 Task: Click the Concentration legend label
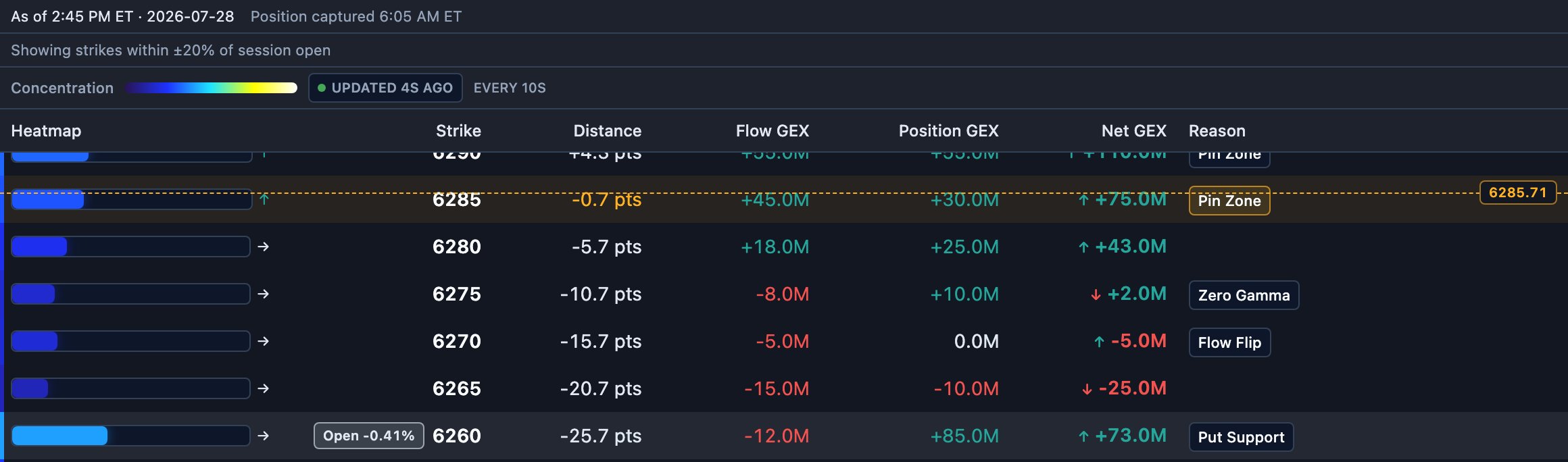[62, 88]
